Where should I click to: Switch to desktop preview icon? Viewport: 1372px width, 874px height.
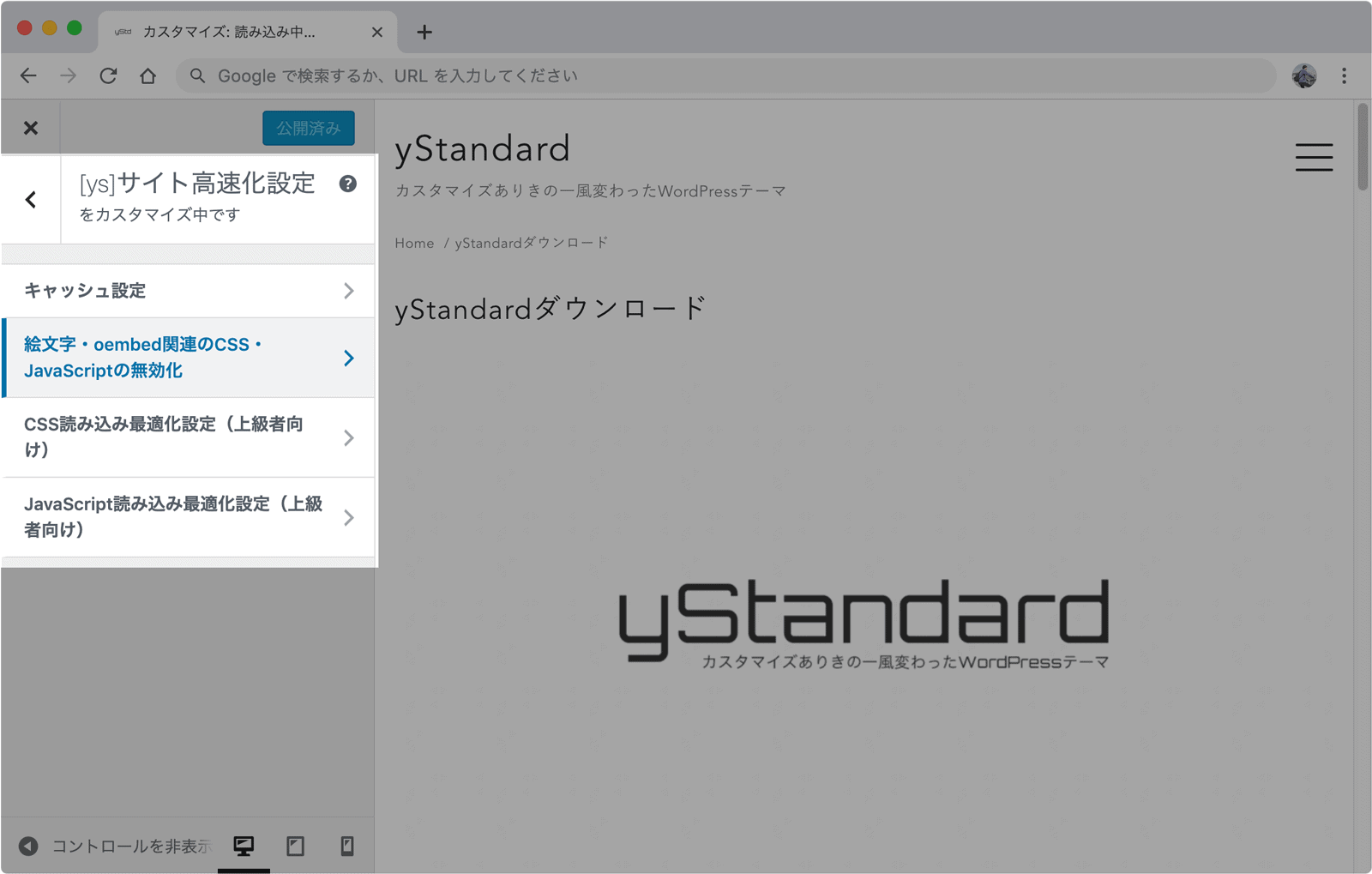tap(244, 847)
